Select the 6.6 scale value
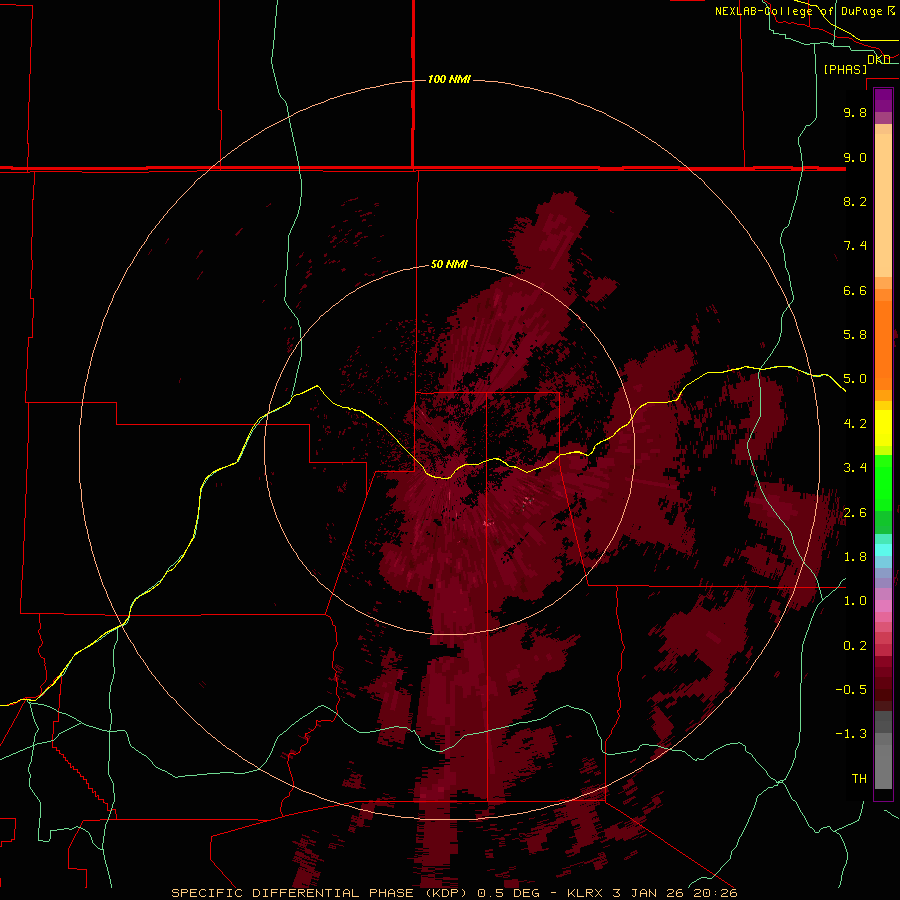 [x=855, y=290]
